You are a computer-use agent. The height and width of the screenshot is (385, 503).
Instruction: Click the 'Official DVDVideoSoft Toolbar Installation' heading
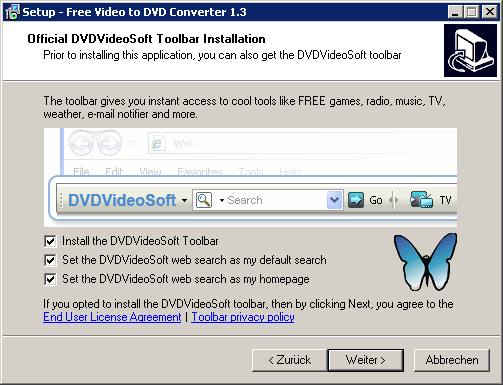coord(146,39)
